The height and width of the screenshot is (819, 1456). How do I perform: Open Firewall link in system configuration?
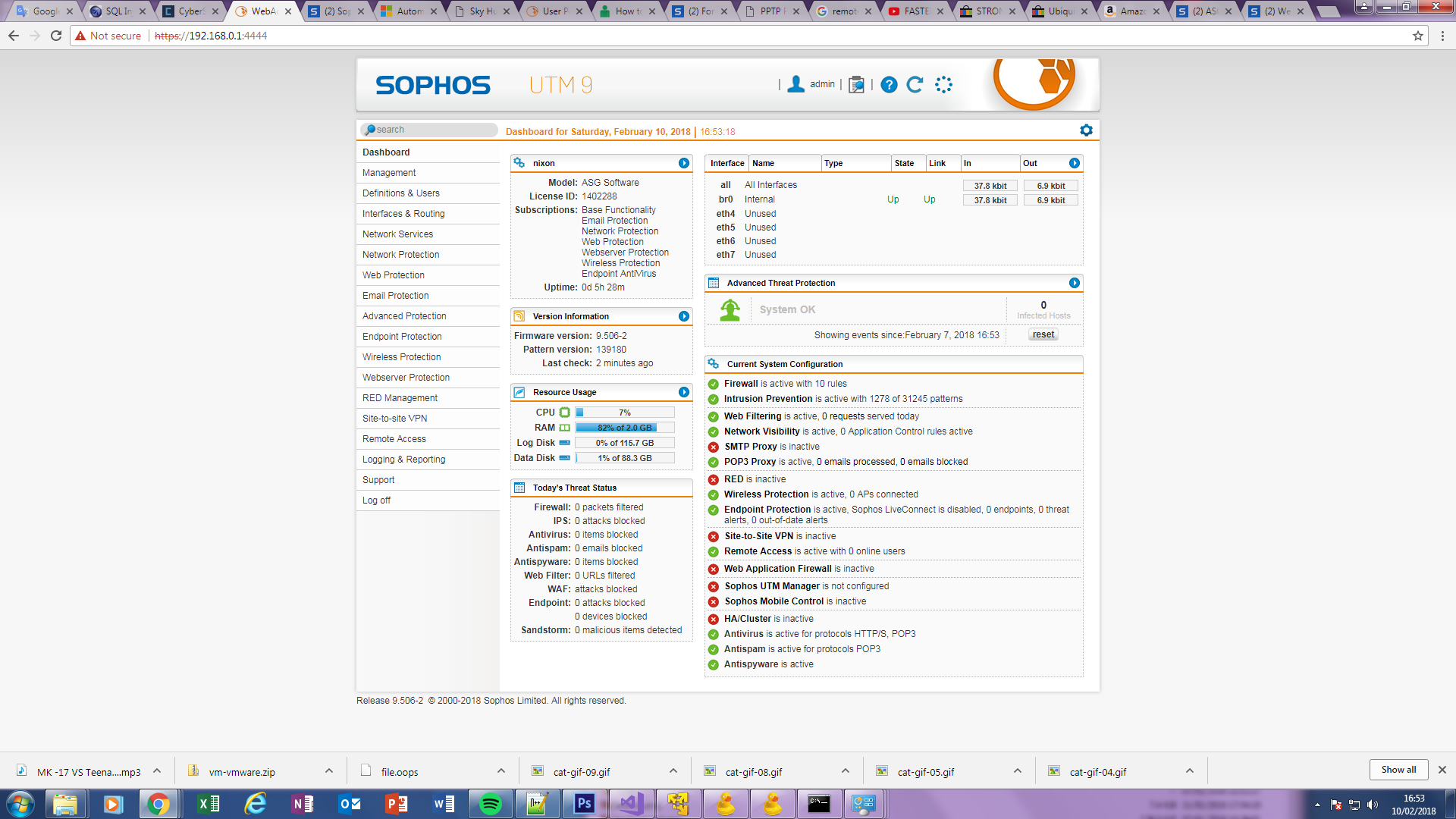coord(741,384)
